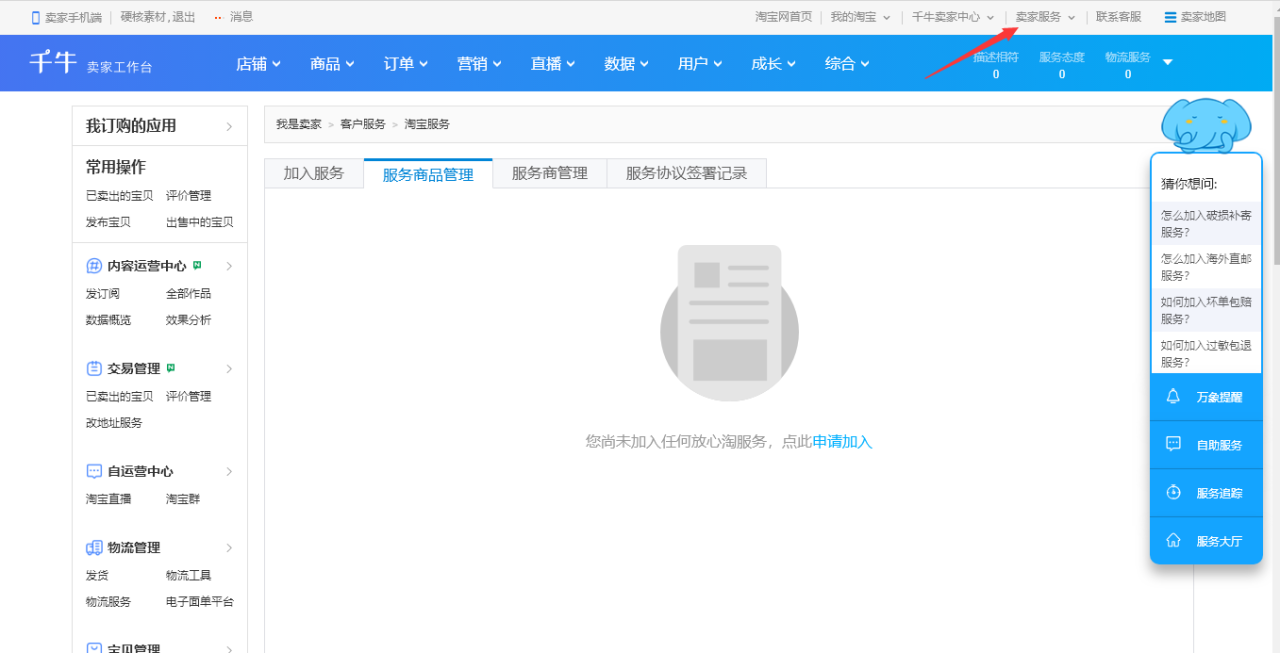1280x653 pixels.
Task: Switch to the 服务商管理 tab
Action: coord(550,173)
